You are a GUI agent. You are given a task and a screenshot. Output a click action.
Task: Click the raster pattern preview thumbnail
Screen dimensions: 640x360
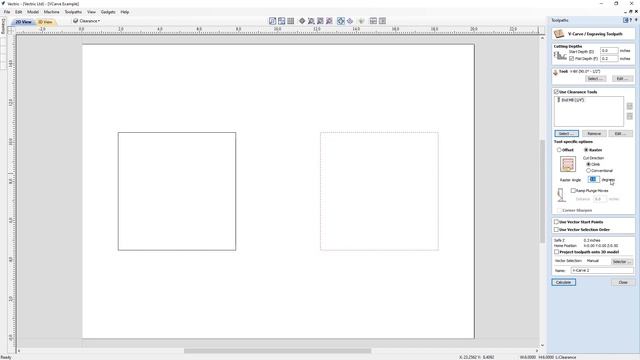coord(568,164)
